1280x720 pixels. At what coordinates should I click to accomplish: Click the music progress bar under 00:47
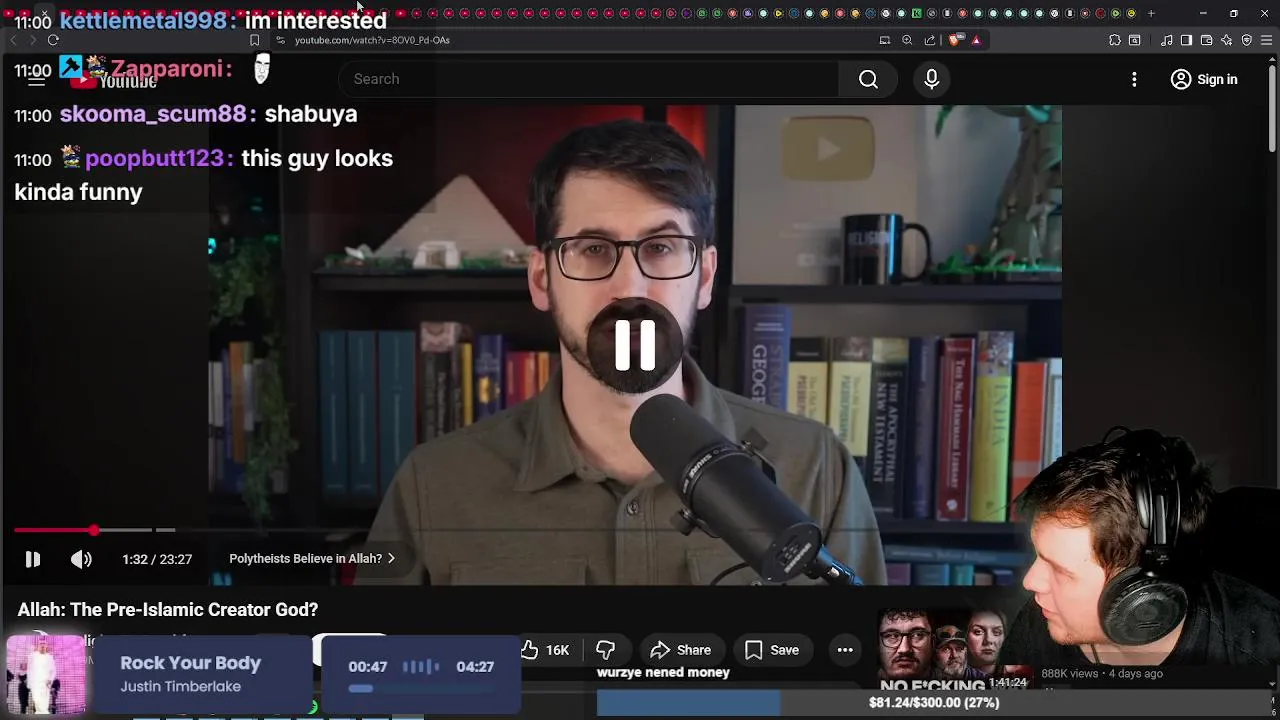[x=421, y=688]
